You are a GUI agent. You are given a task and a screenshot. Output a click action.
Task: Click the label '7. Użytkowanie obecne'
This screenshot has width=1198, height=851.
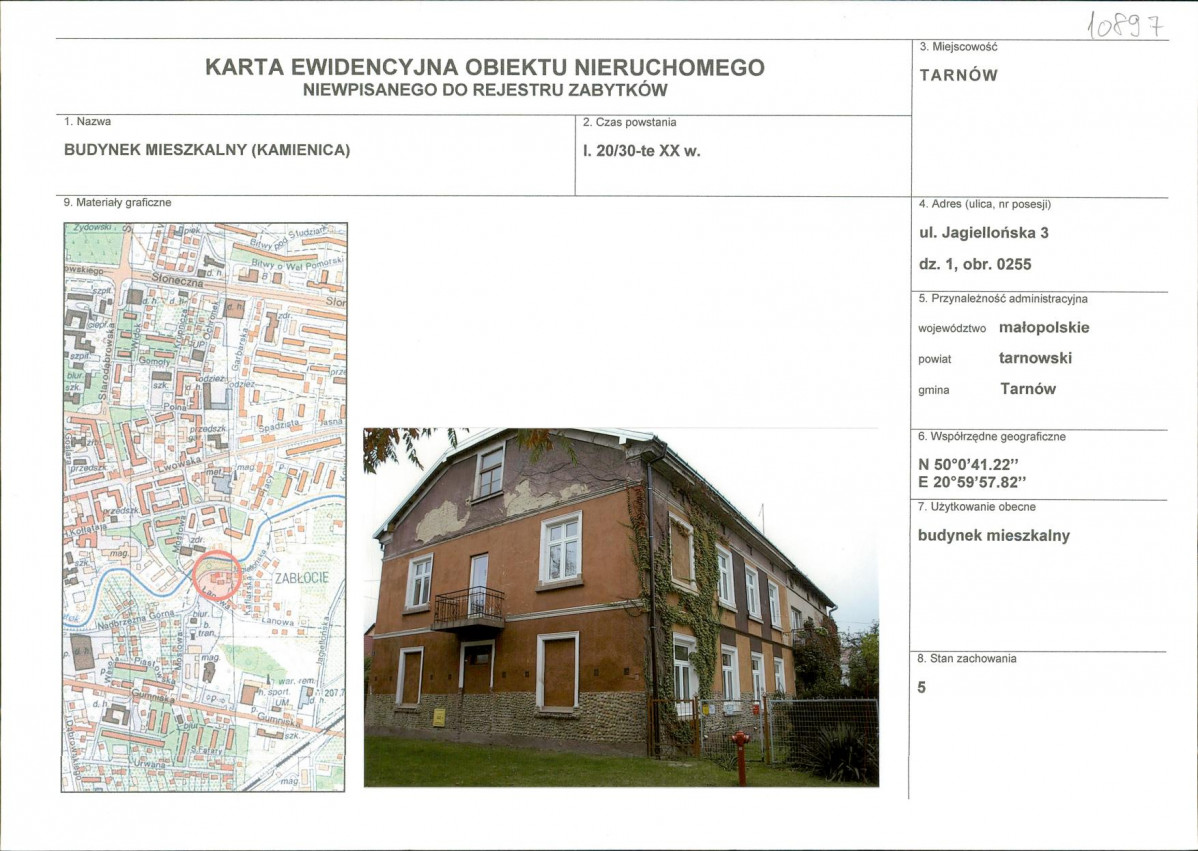[976, 506]
